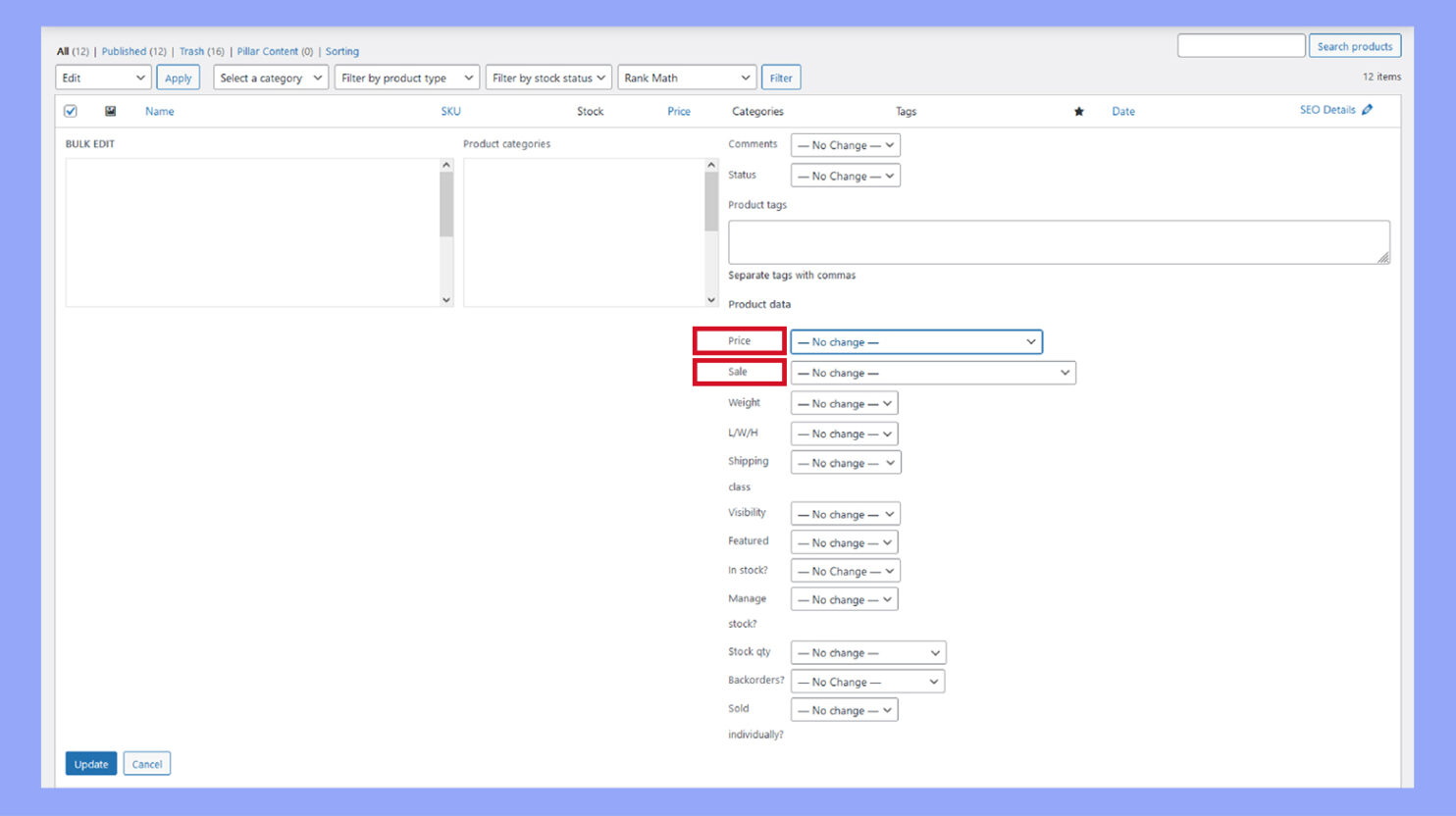Viewport: 1456px width, 816px height.
Task: Click the Sorting link
Action: click(x=342, y=51)
